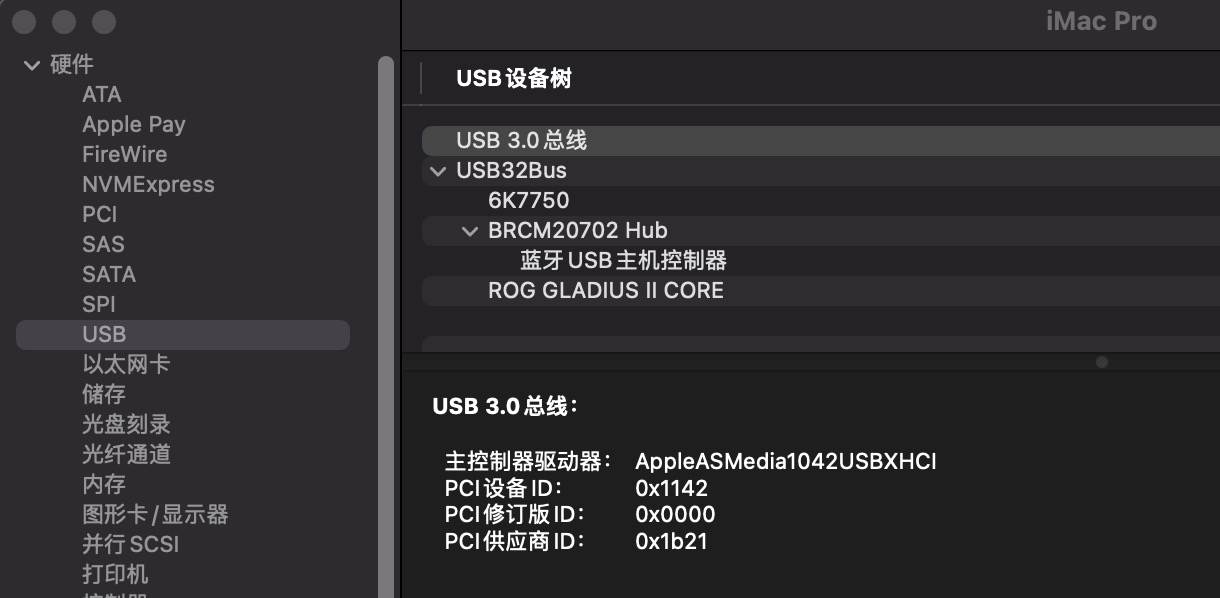The width and height of the screenshot is (1220, 598).
Task: Click the pane divider handle dot
Action: [1102, 362]
